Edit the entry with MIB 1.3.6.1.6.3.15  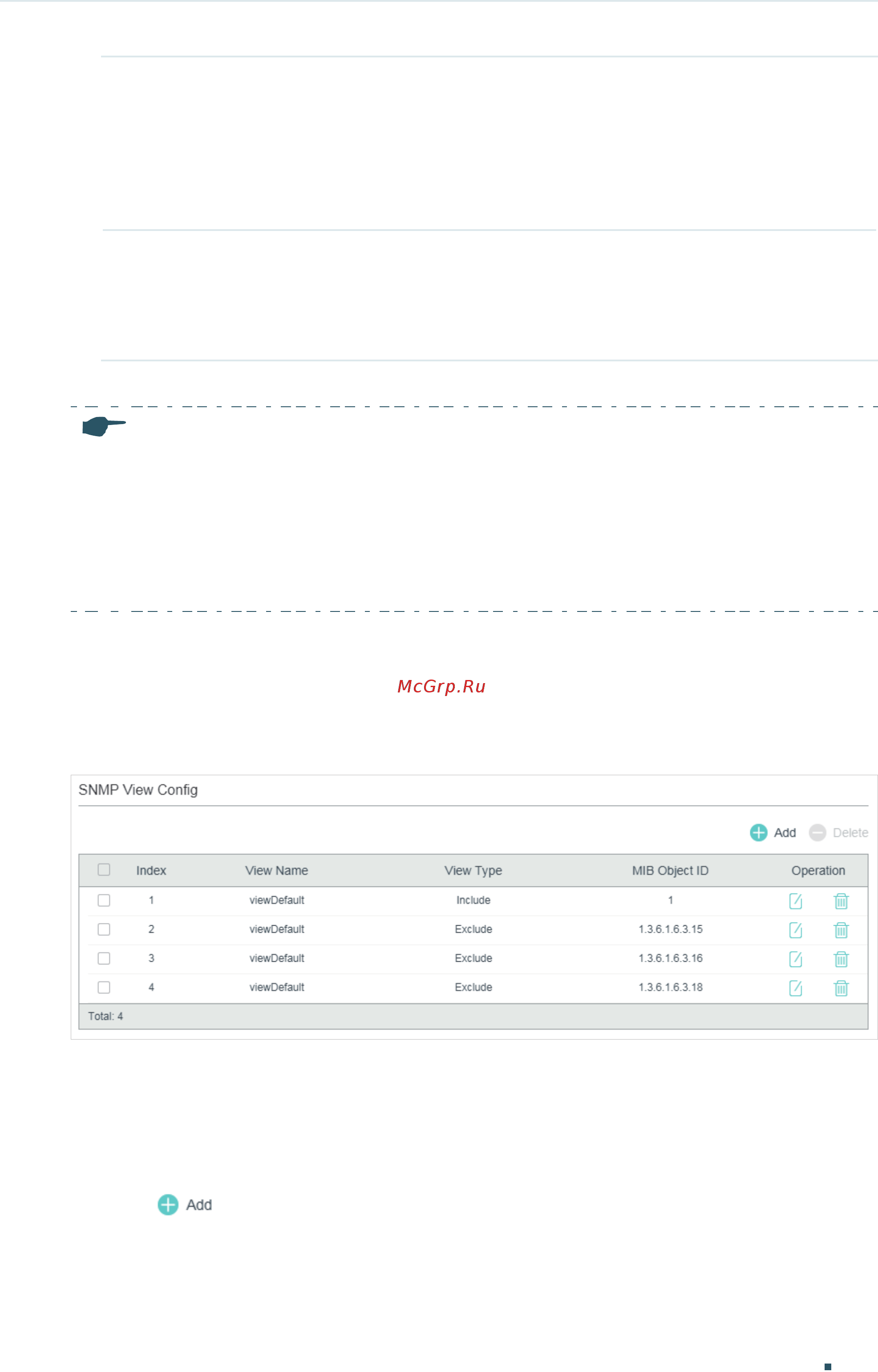coord(795,931)
